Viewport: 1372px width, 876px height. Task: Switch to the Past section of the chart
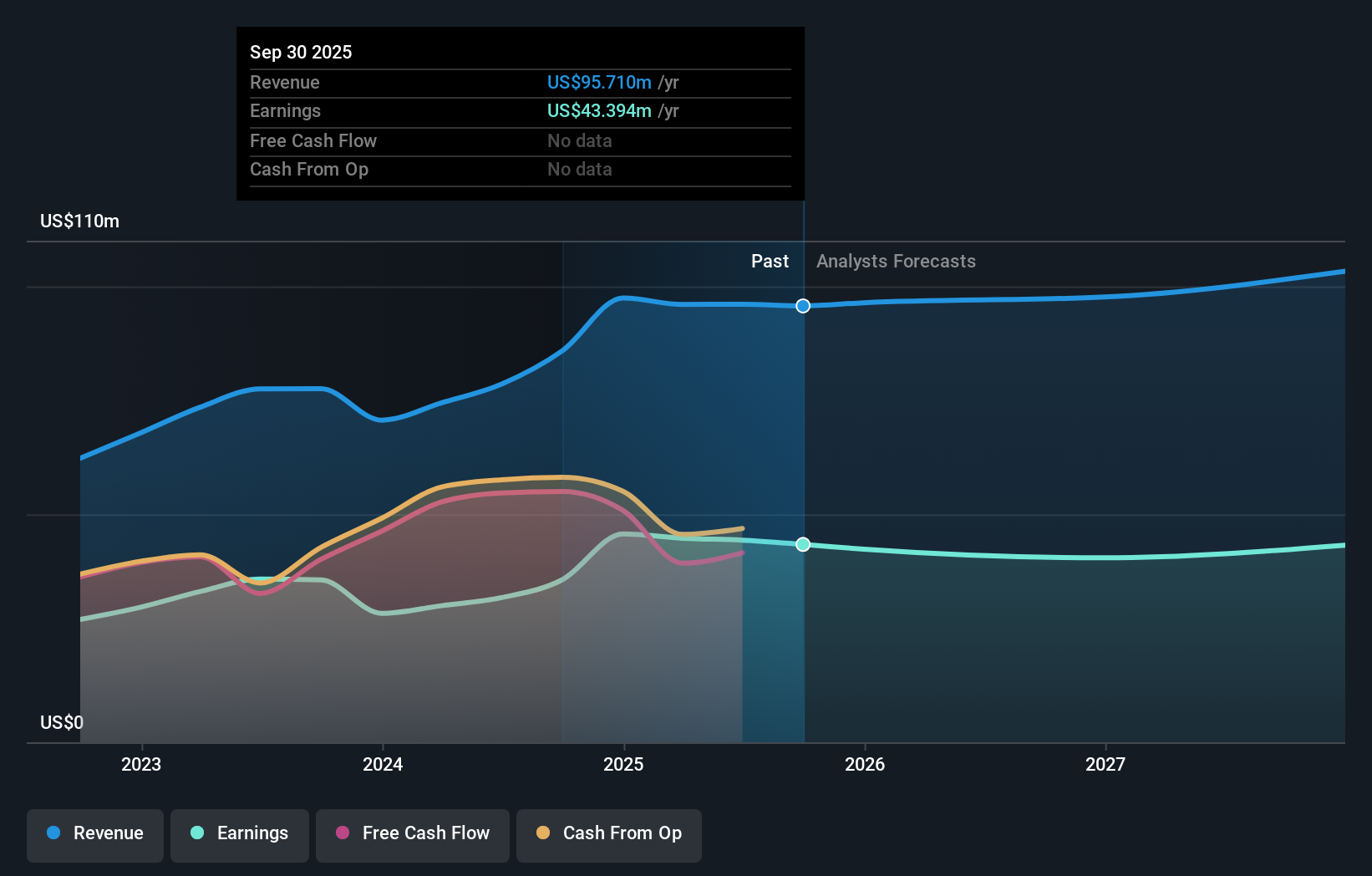(x=770, y=261)
